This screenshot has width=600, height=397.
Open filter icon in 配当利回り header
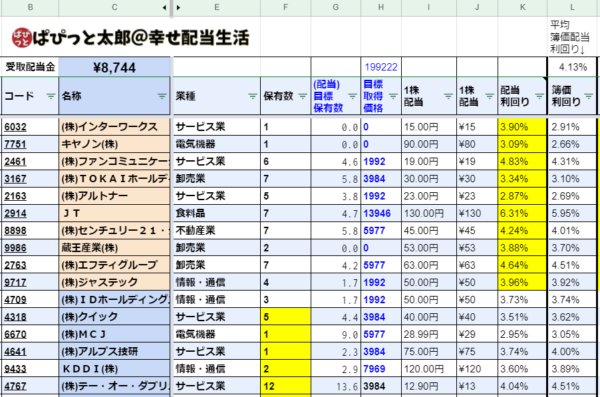540,96
